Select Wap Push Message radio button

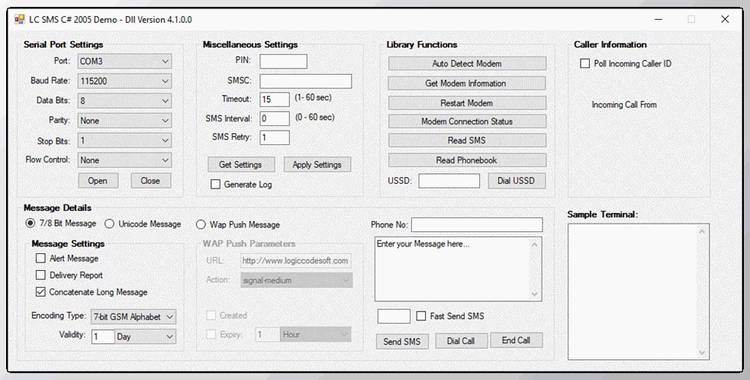click(201, 224)
